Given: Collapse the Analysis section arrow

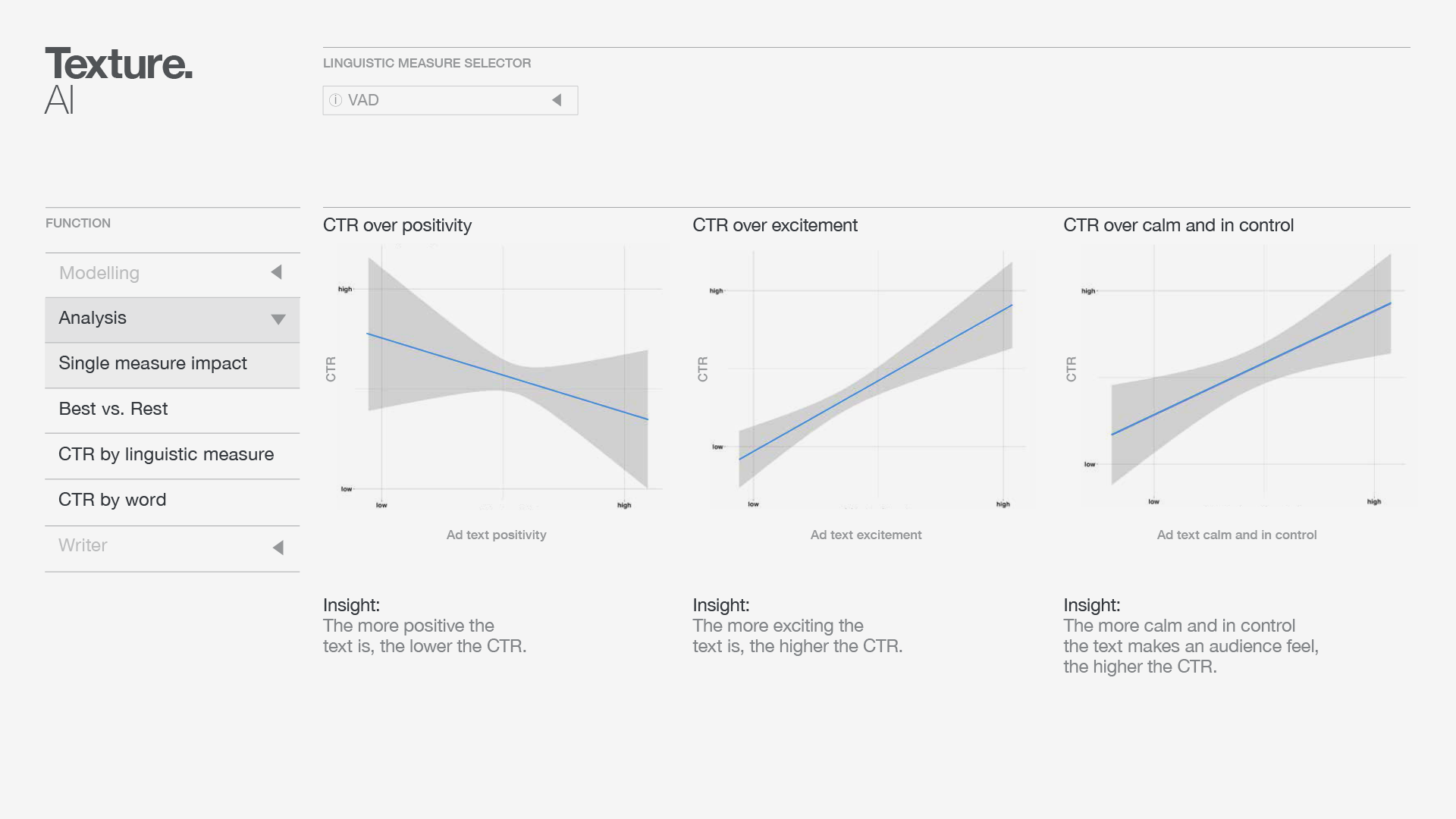Looking at the screenshot, I should tap(278, 319).
